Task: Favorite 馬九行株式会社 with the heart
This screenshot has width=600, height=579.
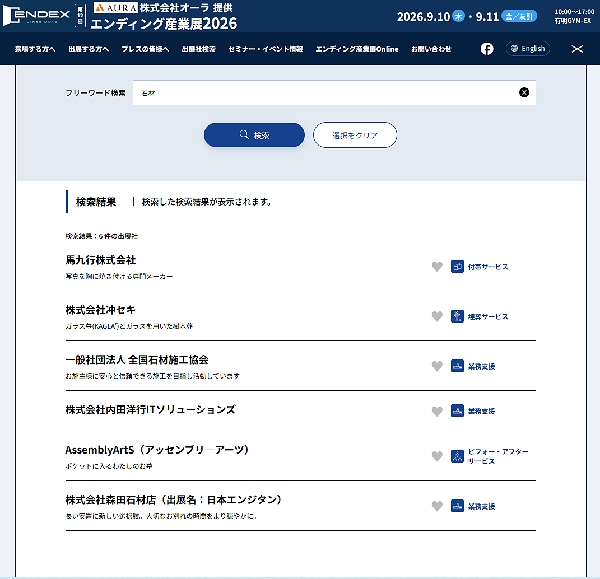Action: coord(437,266)
